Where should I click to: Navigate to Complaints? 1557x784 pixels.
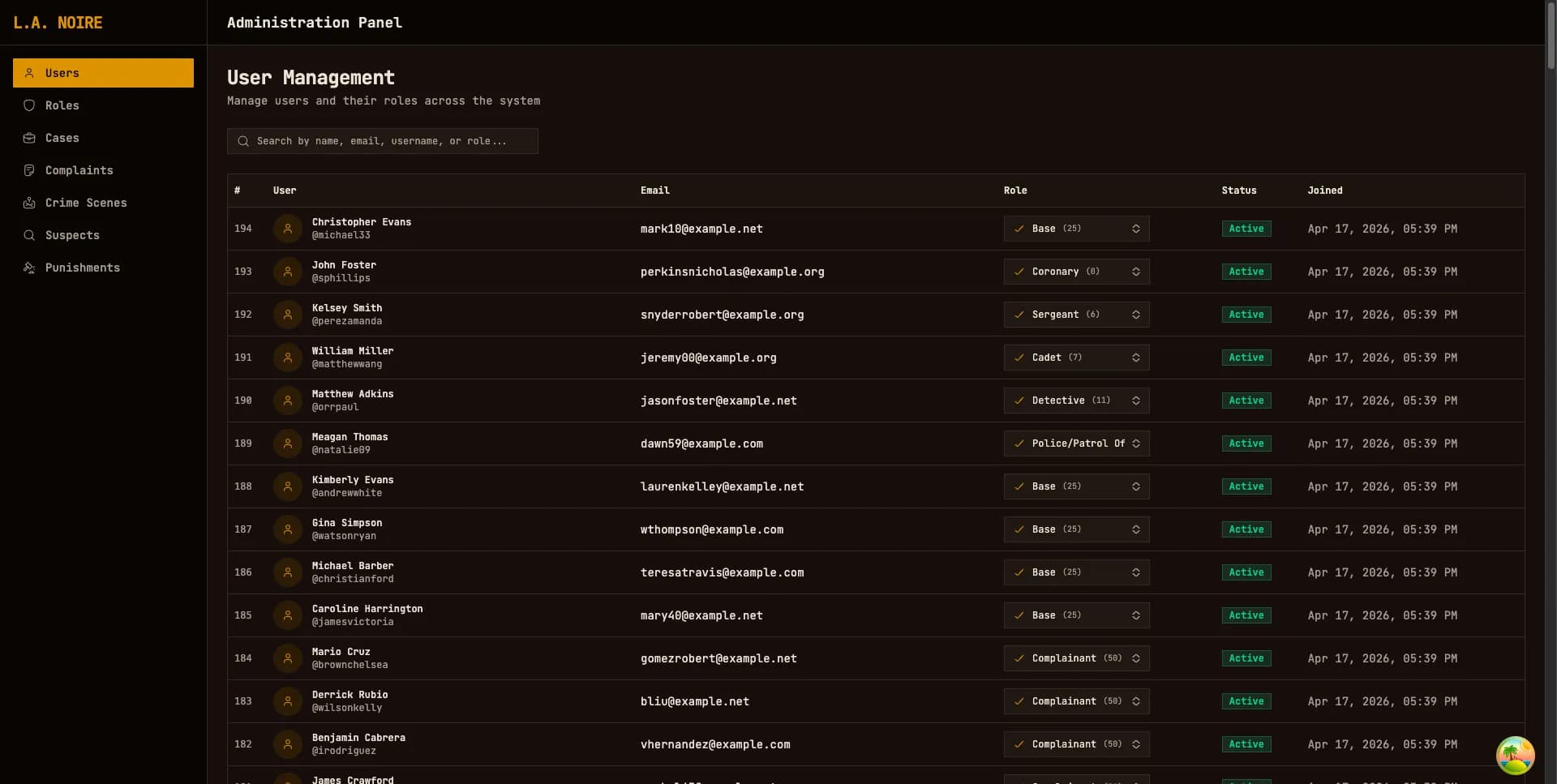[103, 170]
